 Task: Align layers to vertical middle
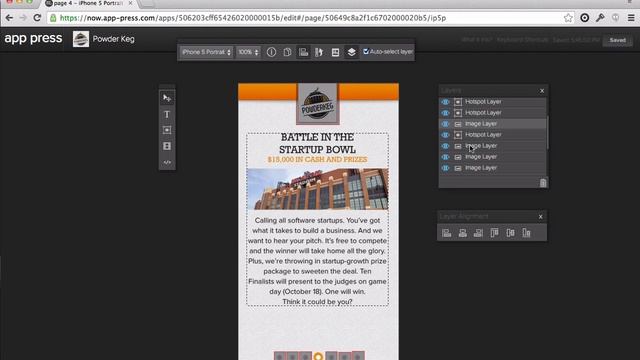(x=510, y=233)
